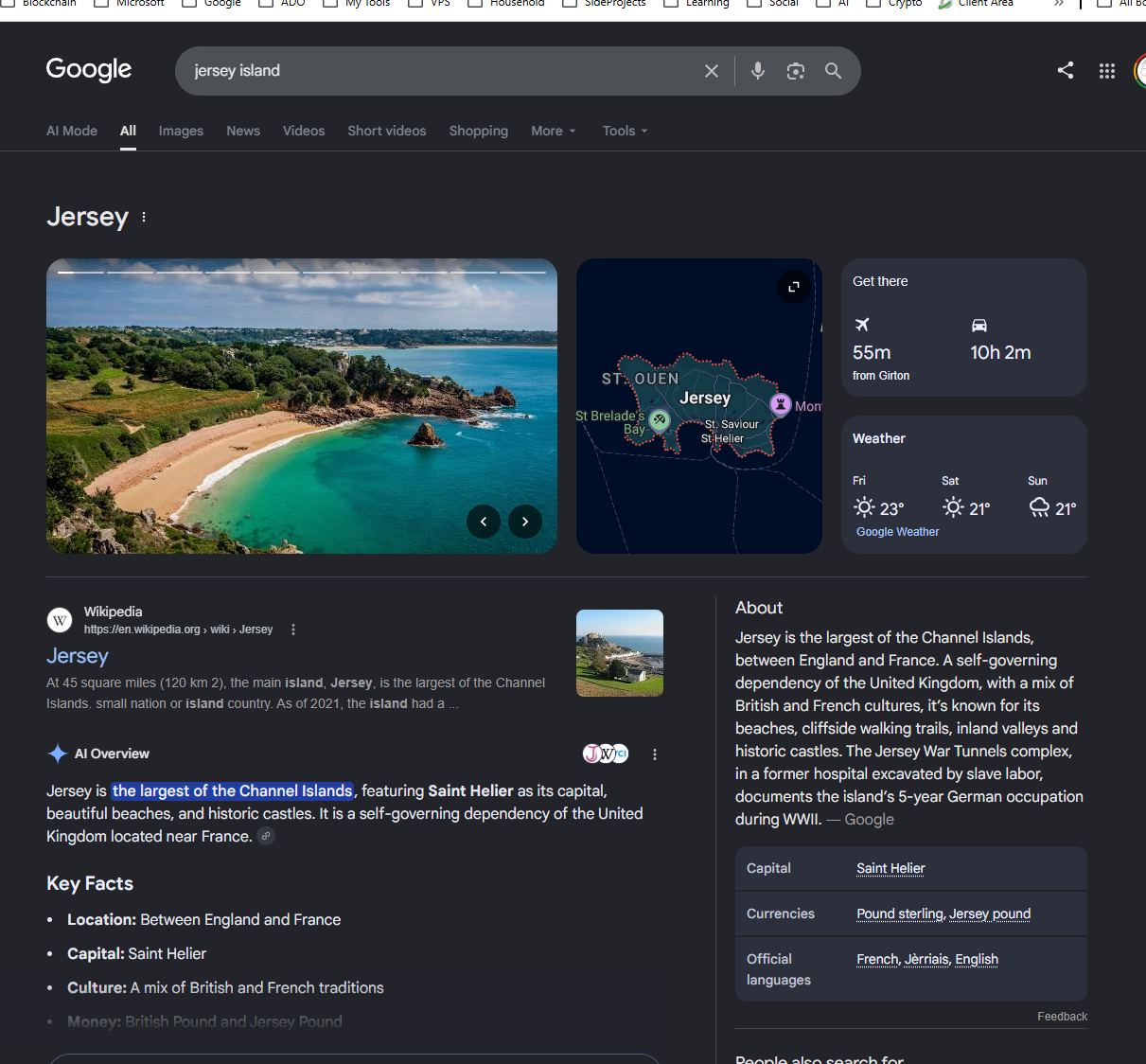The width and height of the screenshot is (1146, 1064).
Task: Clear the search box text
Action: (x=712, y=71)
